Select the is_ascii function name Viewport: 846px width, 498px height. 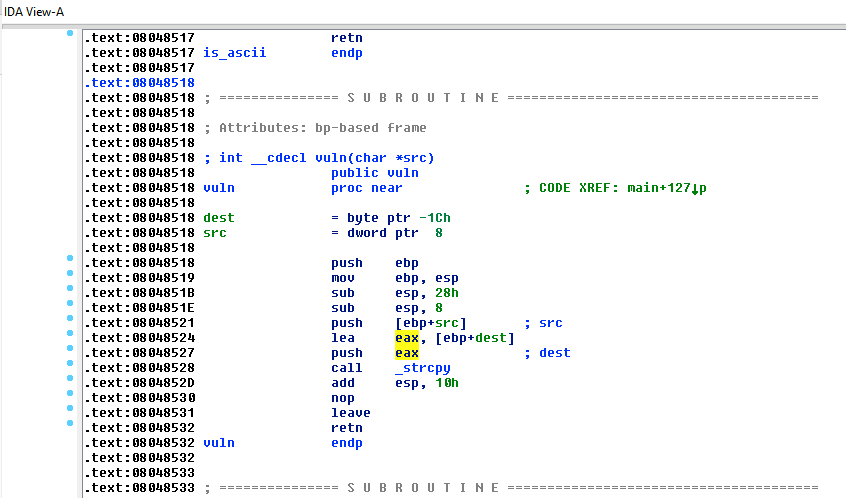[x=235, y=53]
